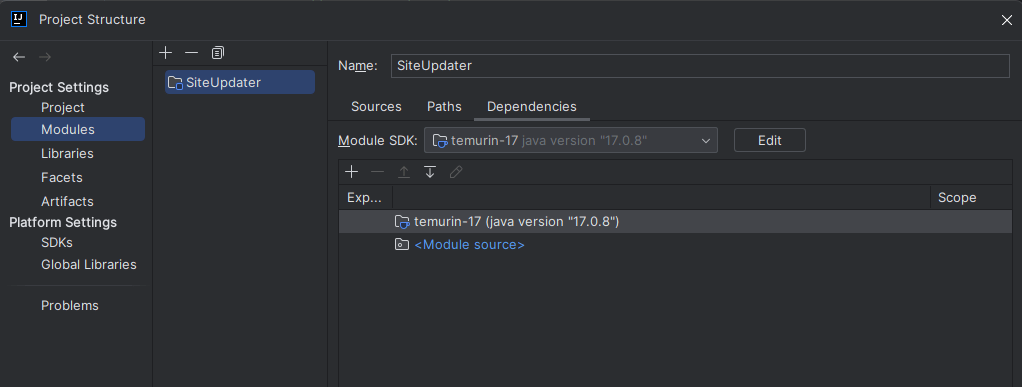
Task: Remove the selected module with the minus icon
Action: click(191, 52)
